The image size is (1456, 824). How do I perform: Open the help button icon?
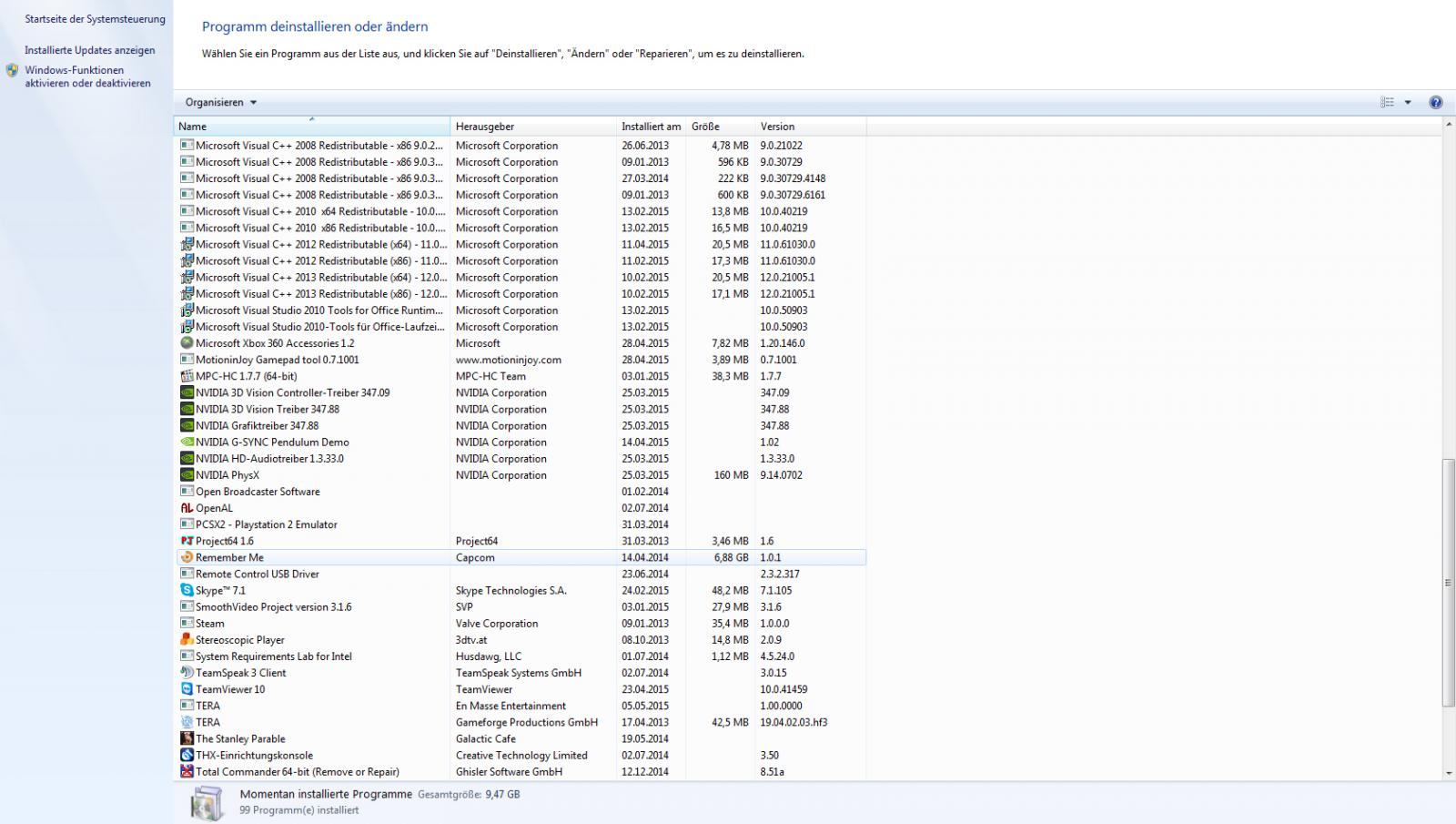1436,102
